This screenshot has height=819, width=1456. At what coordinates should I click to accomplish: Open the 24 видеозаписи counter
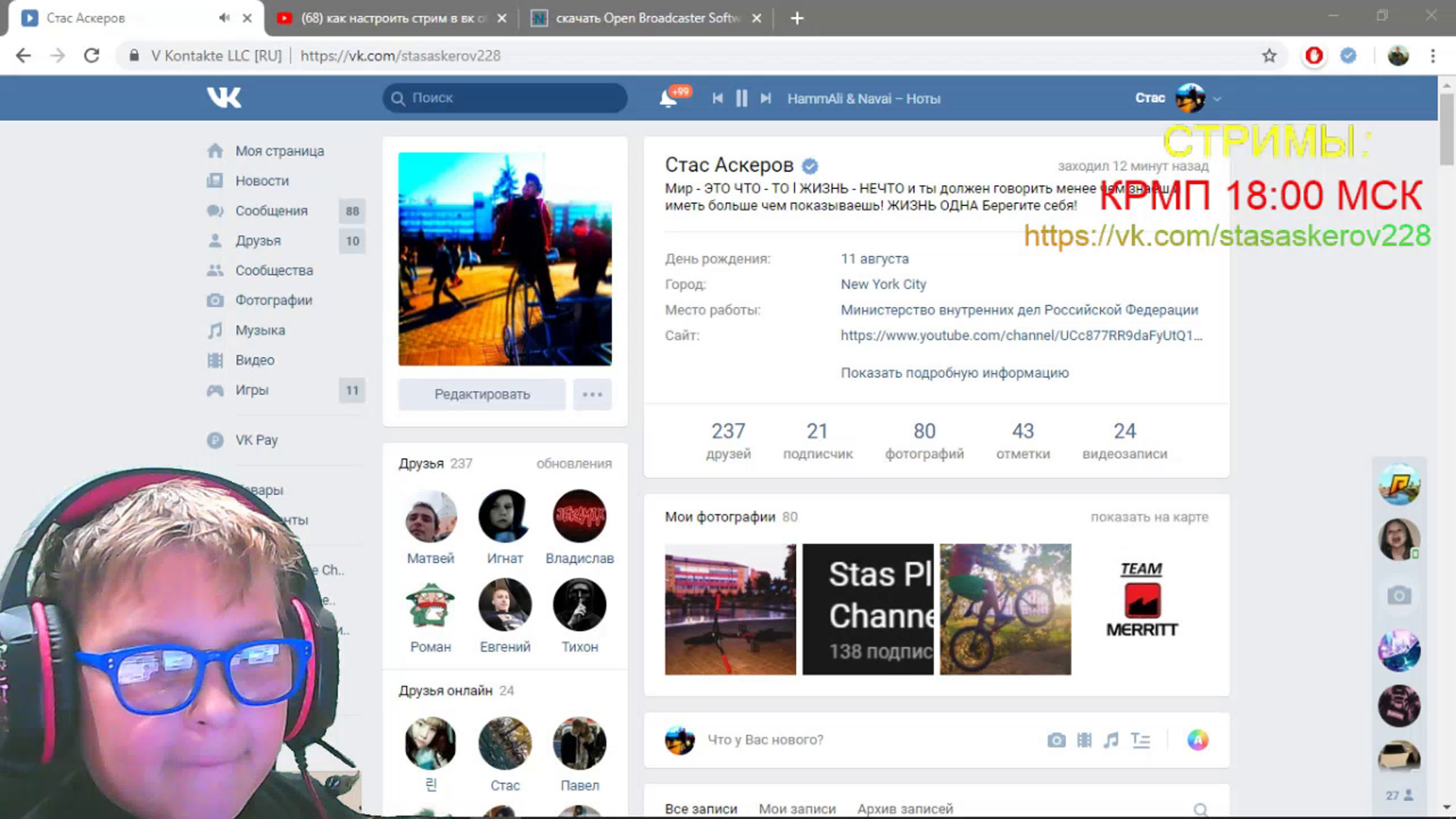click(x=1125, y=441)
